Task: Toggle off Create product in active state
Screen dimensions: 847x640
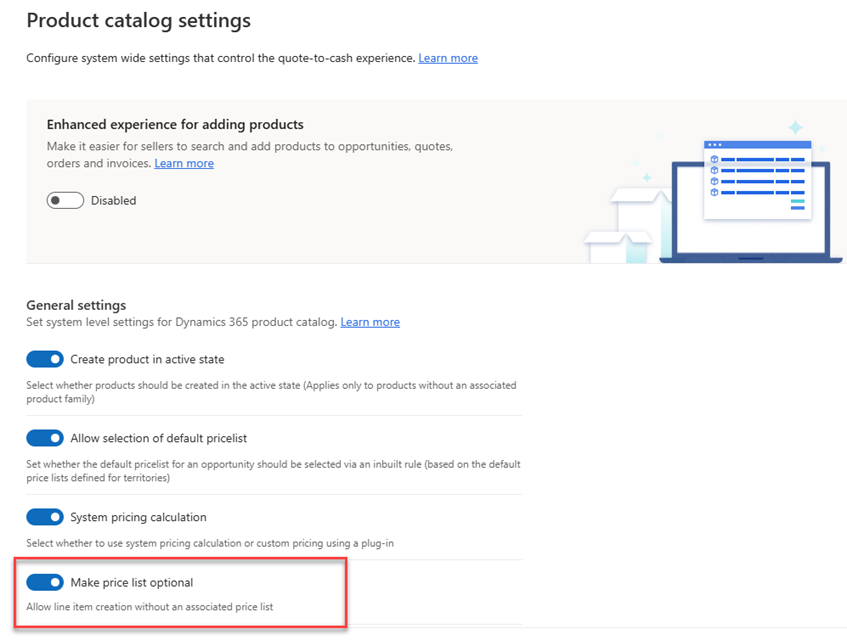Action: 45,359
